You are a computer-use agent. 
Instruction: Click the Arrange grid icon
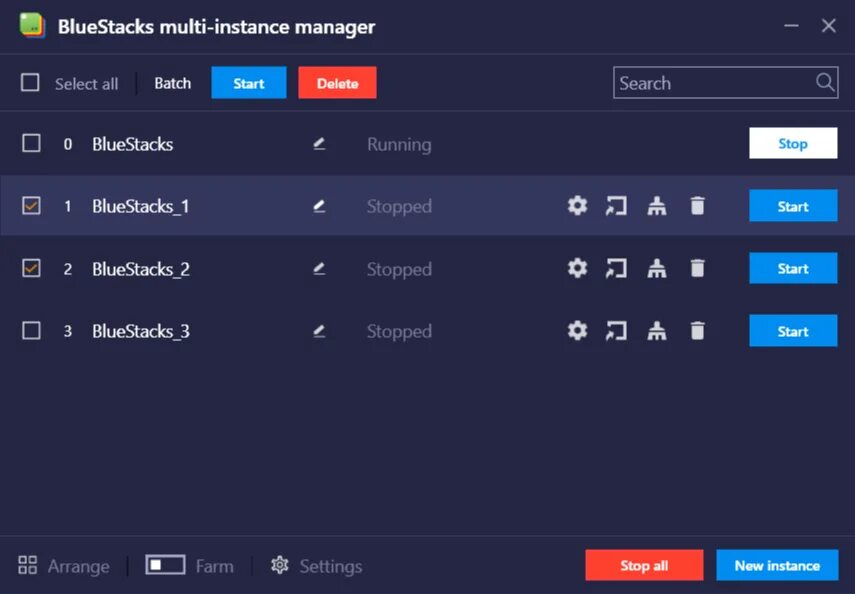click(27, 565)
